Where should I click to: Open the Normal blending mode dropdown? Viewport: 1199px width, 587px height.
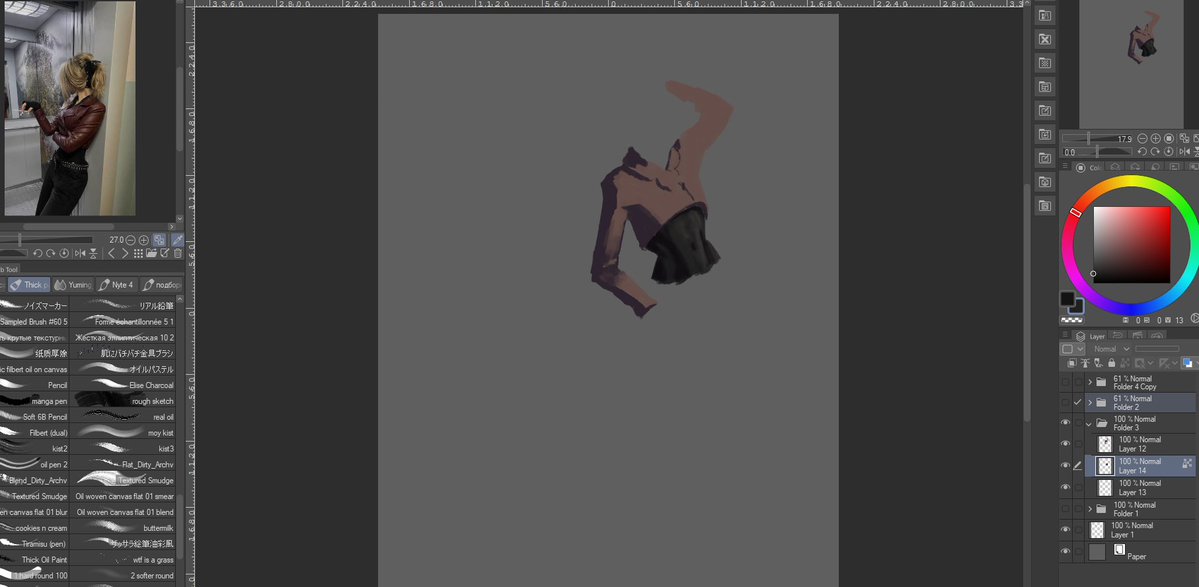pos(1110,349)
